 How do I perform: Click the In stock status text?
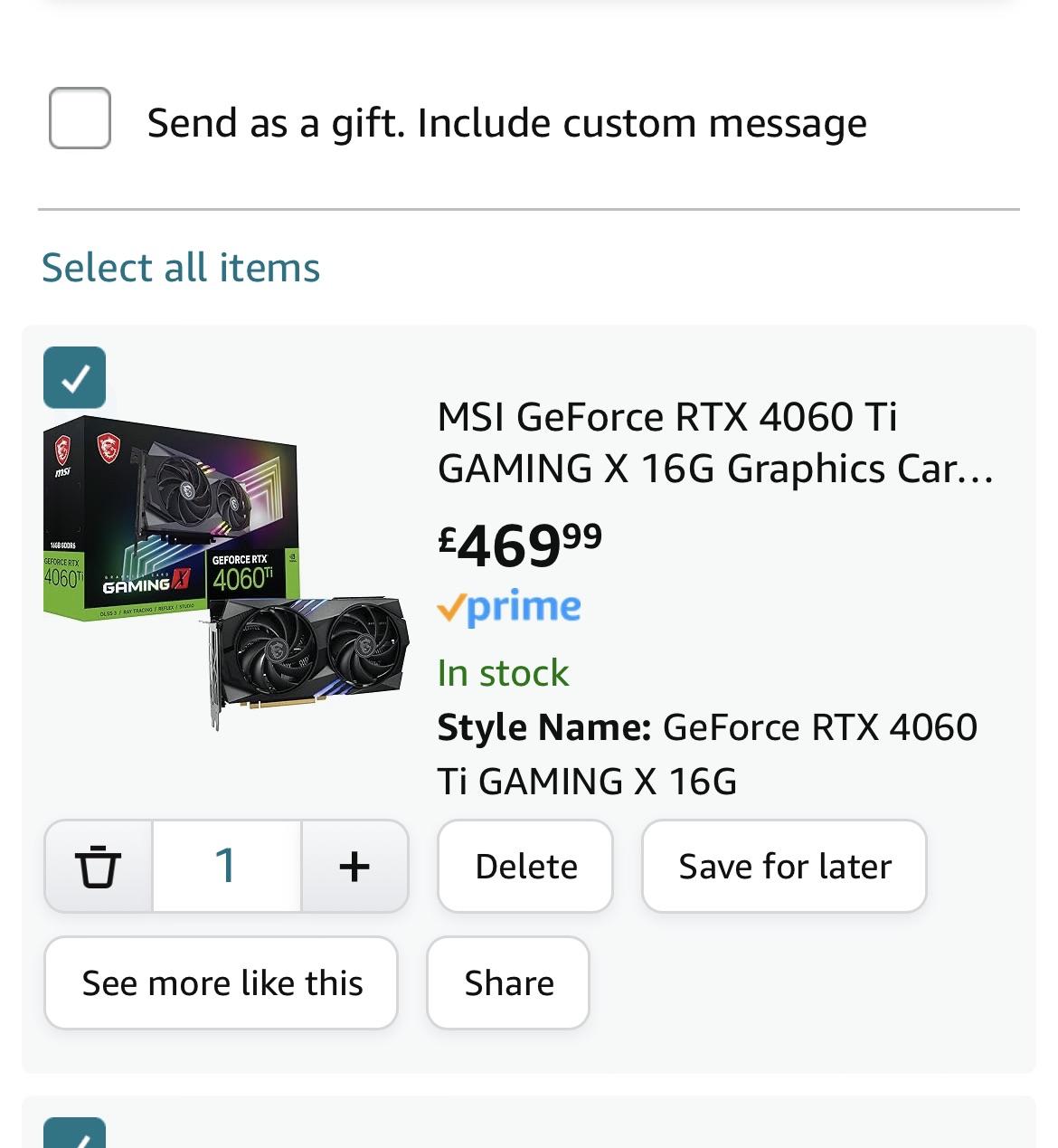pyautogui.click(x=503, y=671)
